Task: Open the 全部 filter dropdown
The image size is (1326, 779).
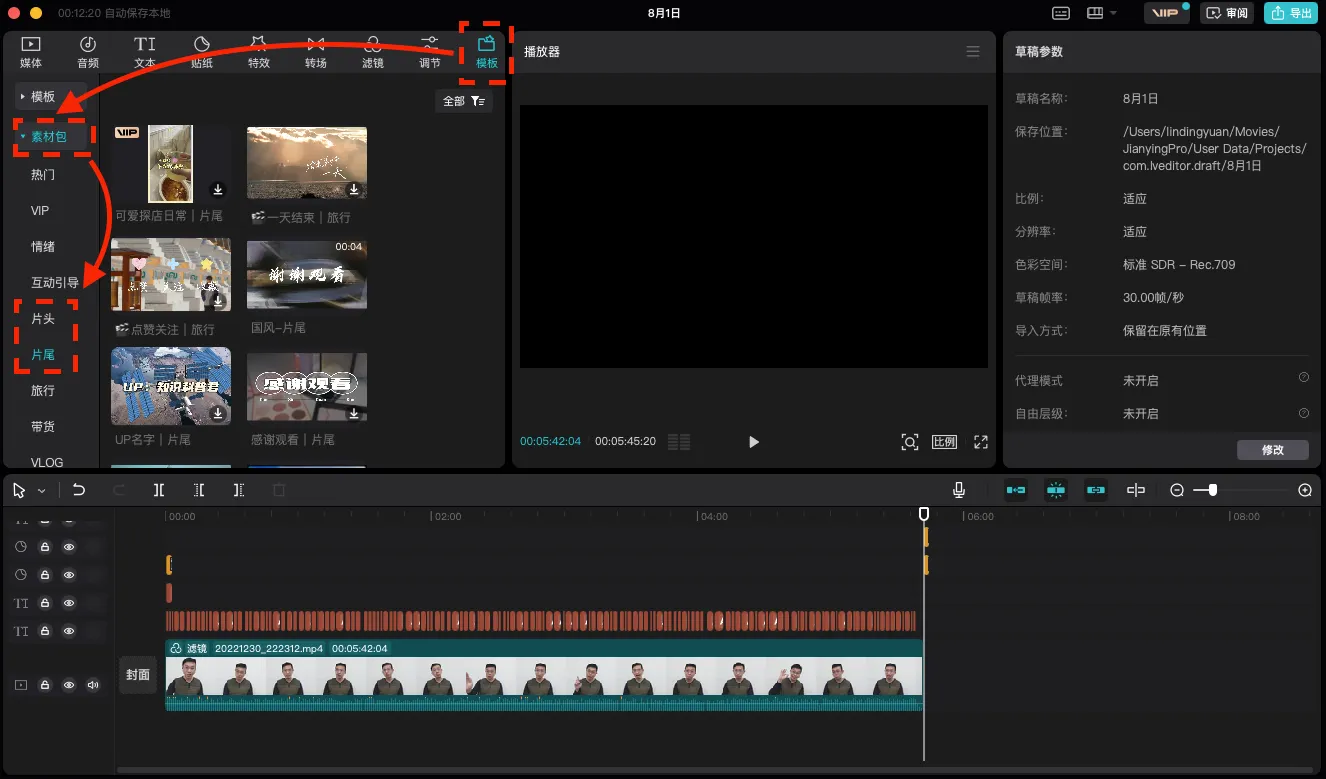Action: 464,101
